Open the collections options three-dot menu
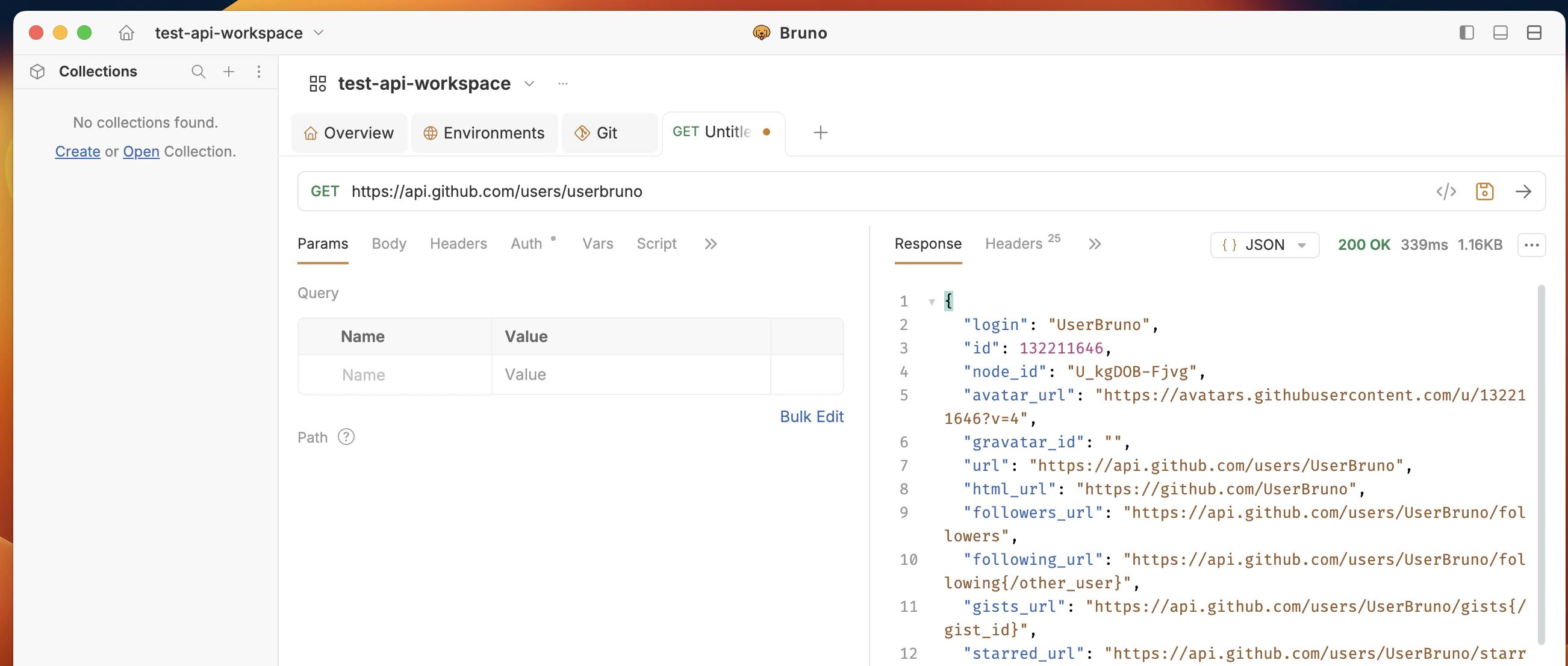 [x=260, y=72]
